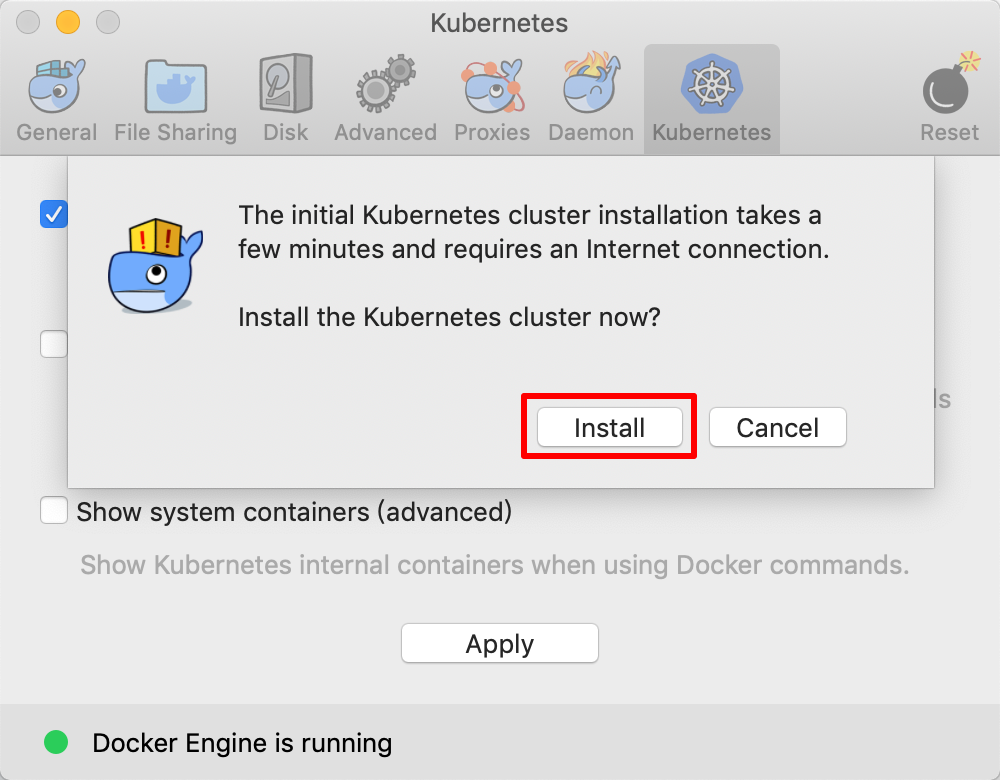Switch to the Daemon tab label

click(x=591, y=132)
